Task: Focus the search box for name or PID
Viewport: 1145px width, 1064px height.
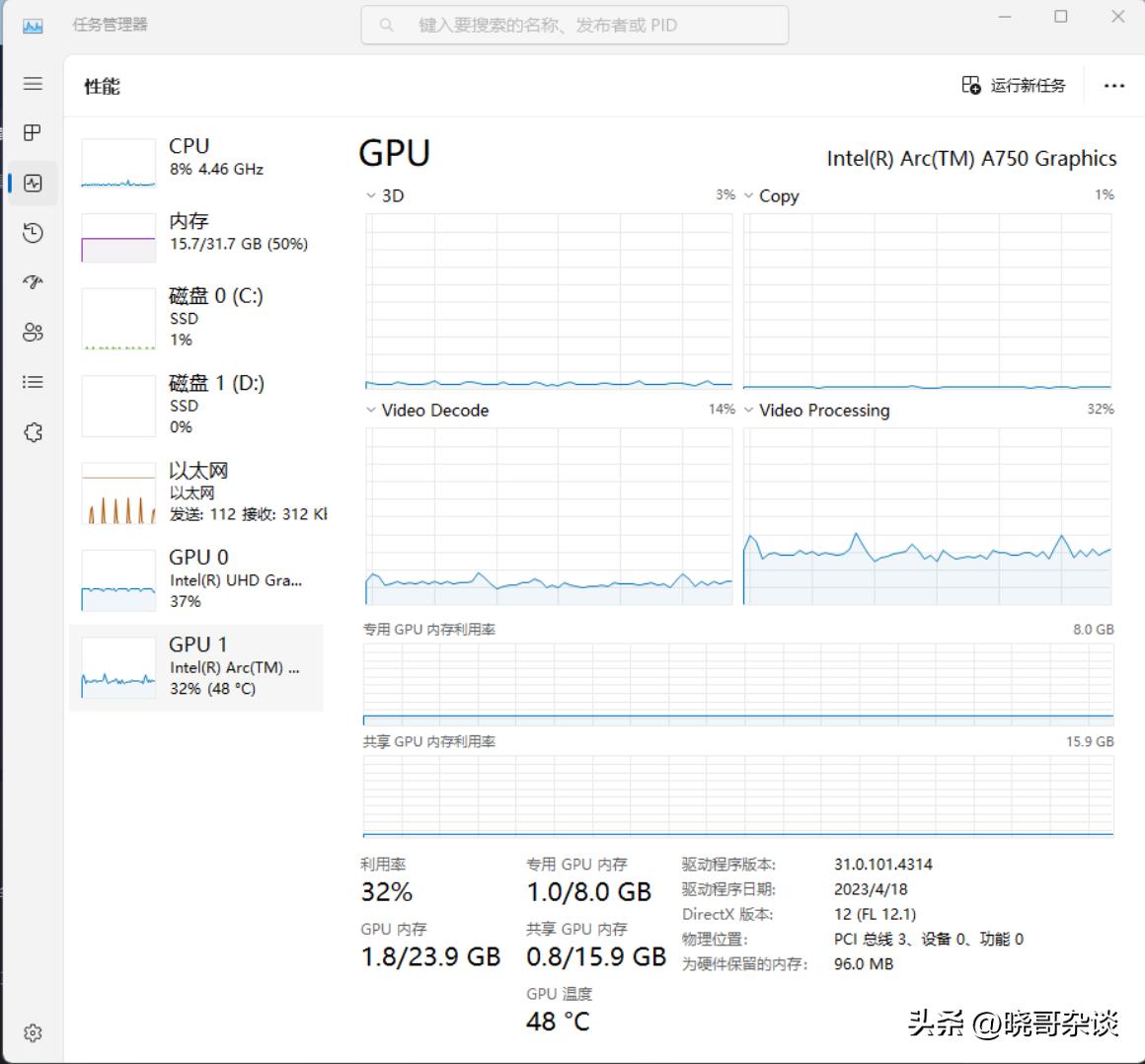Action: pos(574,26)
